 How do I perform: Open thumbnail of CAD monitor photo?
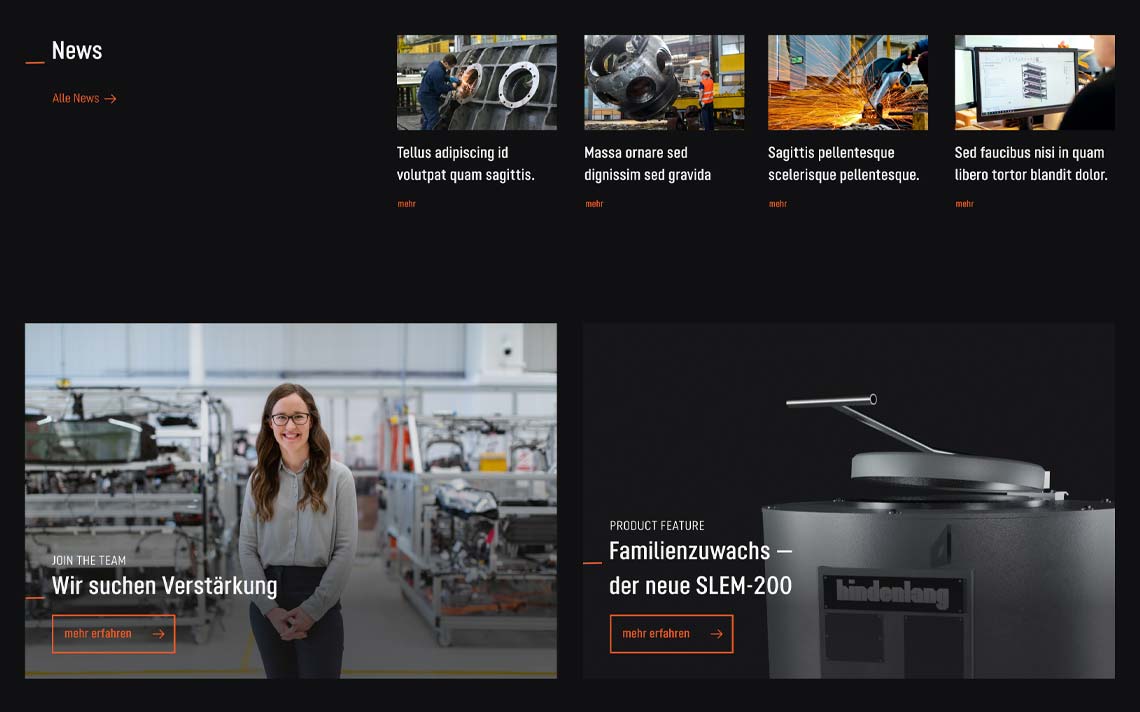pyautogui.click(x=1035, y=82)
